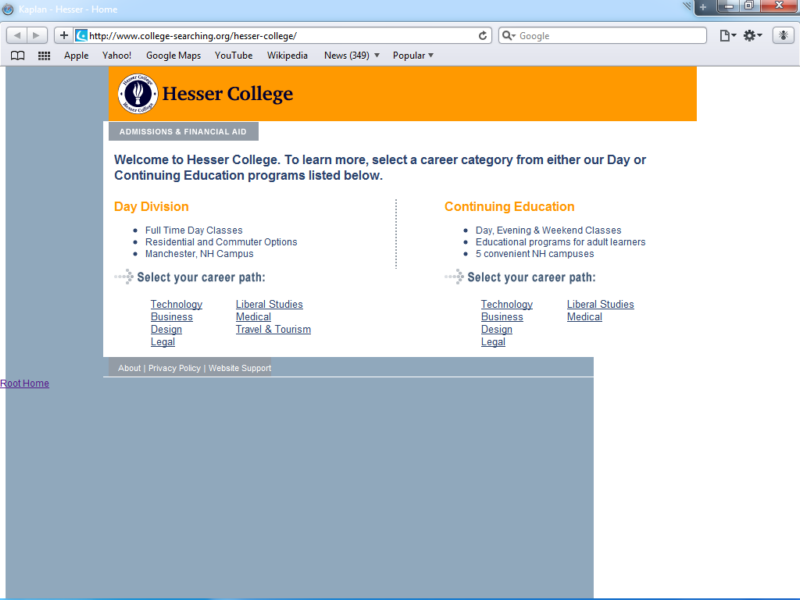This screenshot has height=600, width=800.
Task: Open Day Division Legal link
Action: coord(163,342)
